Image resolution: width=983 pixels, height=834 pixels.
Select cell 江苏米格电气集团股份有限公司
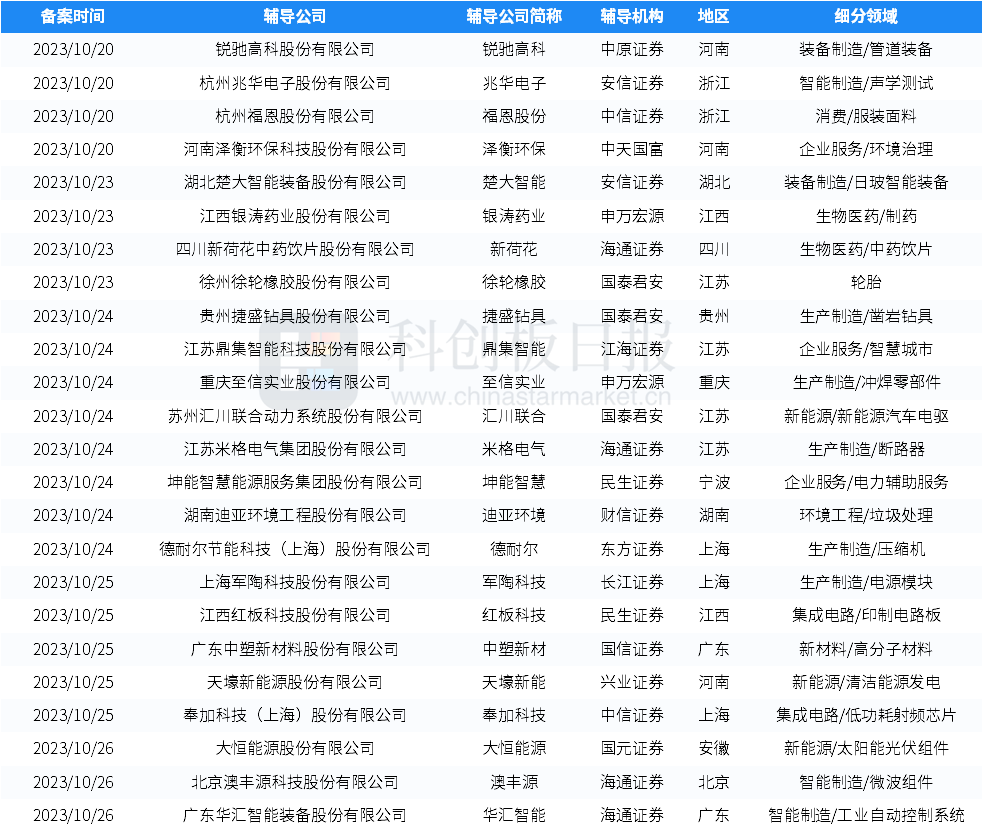pyautogui.click(x=295, y=450)
